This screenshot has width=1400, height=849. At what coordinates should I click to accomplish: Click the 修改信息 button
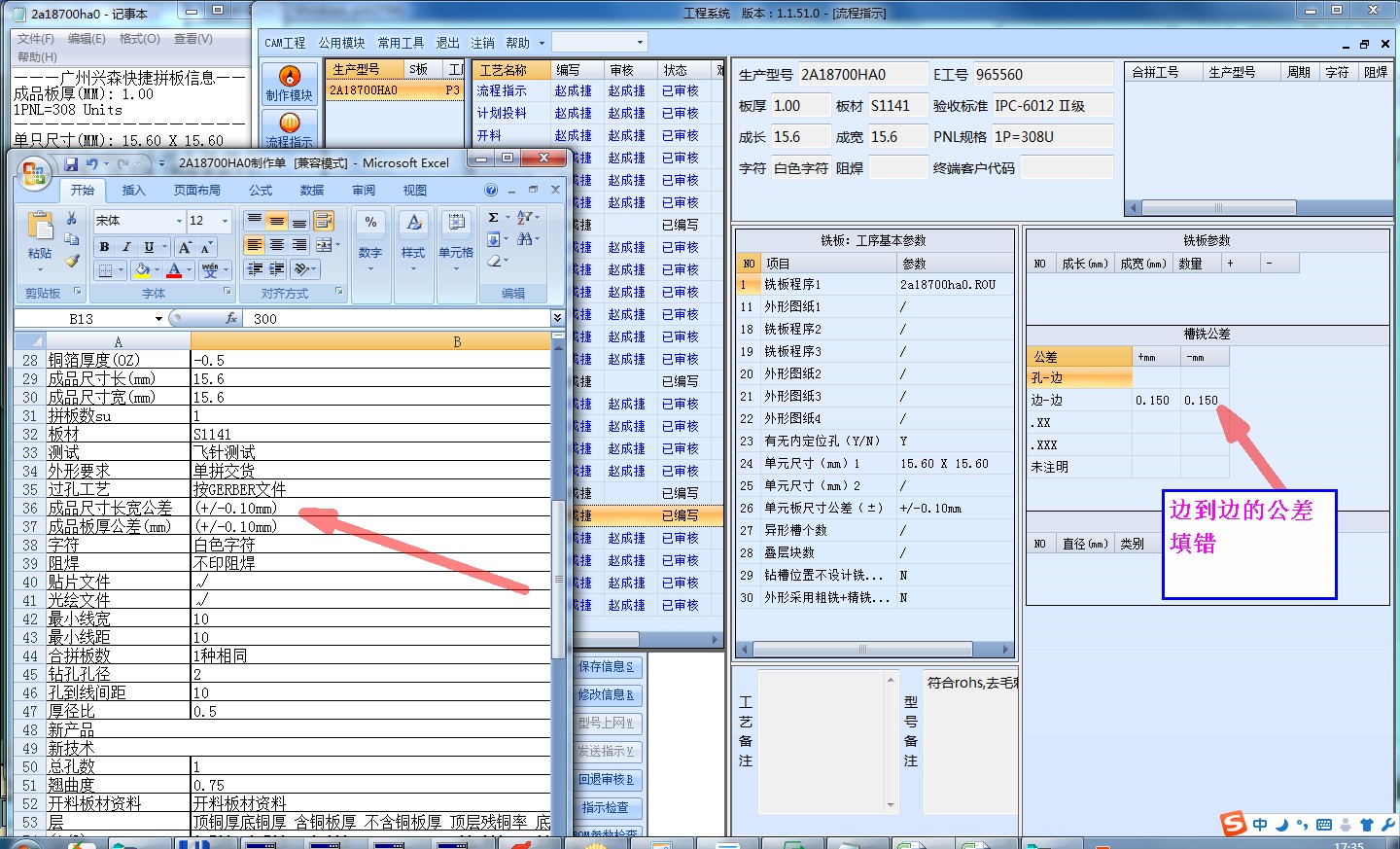[x=608, y=695]
